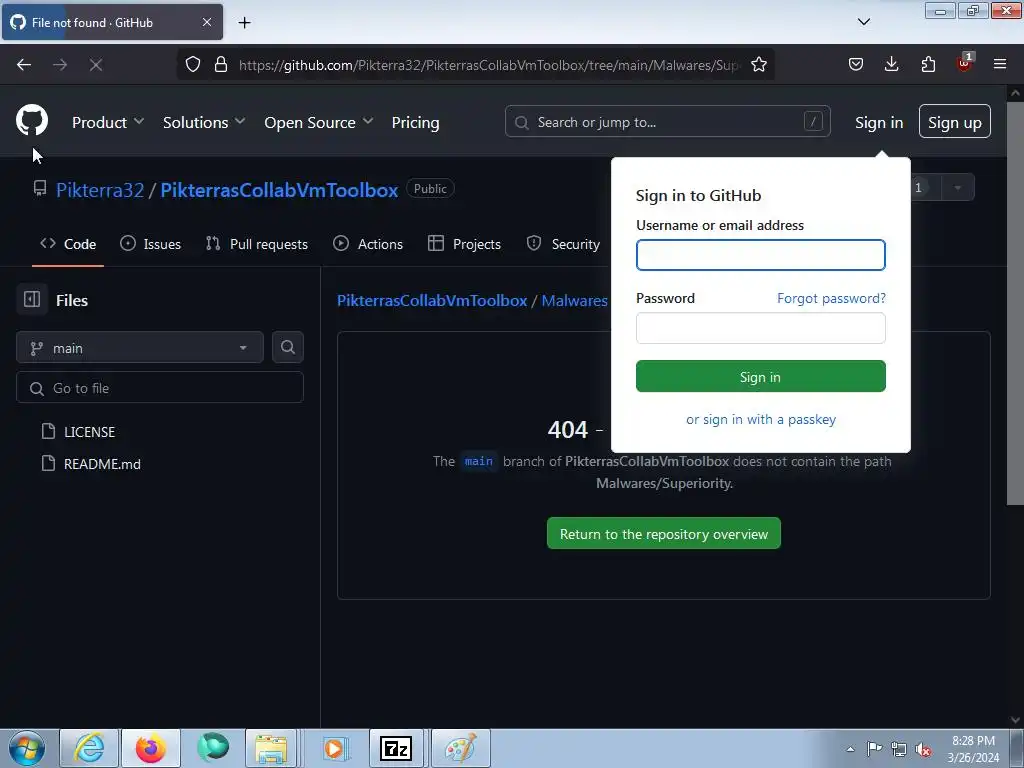1024x768 pixels.
Task: Open the Pull requests tab
Action: (257, 244)
